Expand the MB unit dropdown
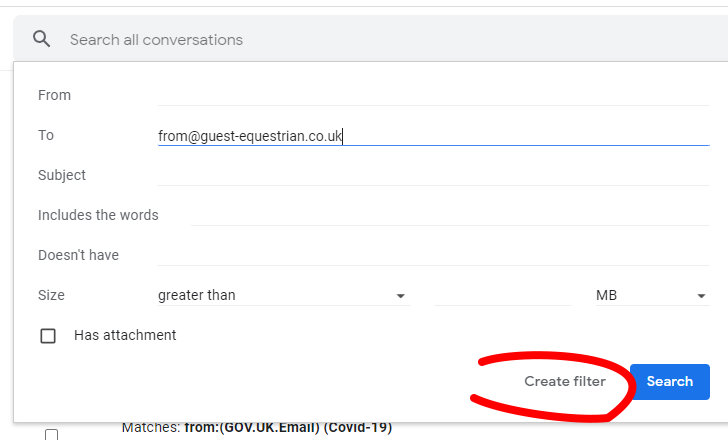This screenshot has width=728, height=440. 651,295
